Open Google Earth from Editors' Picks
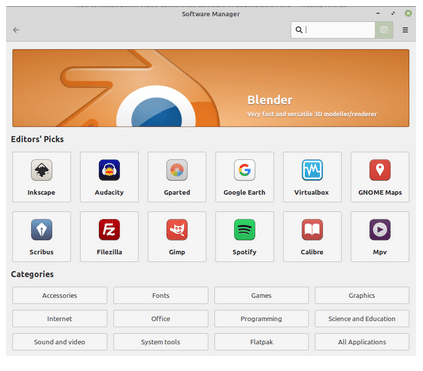The image size is (423, 371). 244,177
